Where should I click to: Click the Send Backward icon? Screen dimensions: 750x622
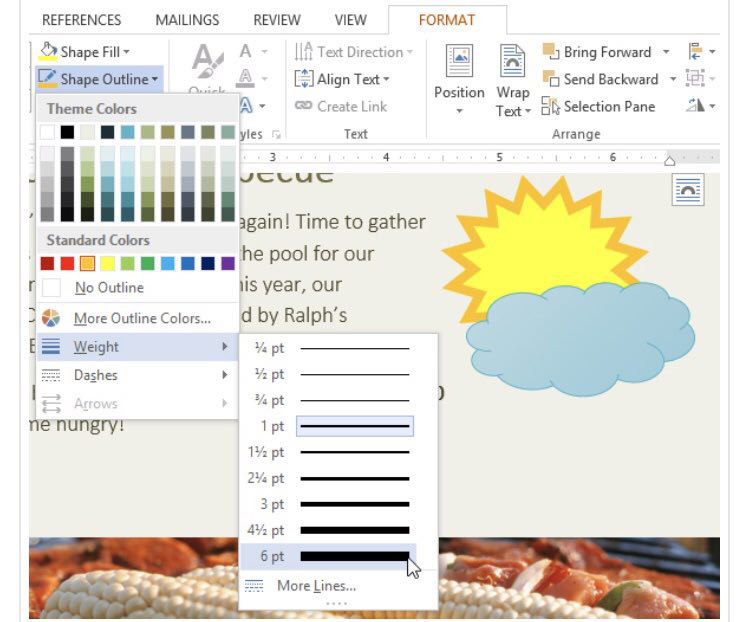(x=551, y=79)
